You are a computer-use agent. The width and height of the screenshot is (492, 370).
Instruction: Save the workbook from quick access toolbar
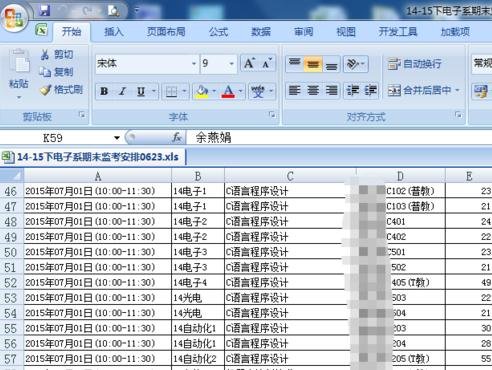[x=44, y=11]
